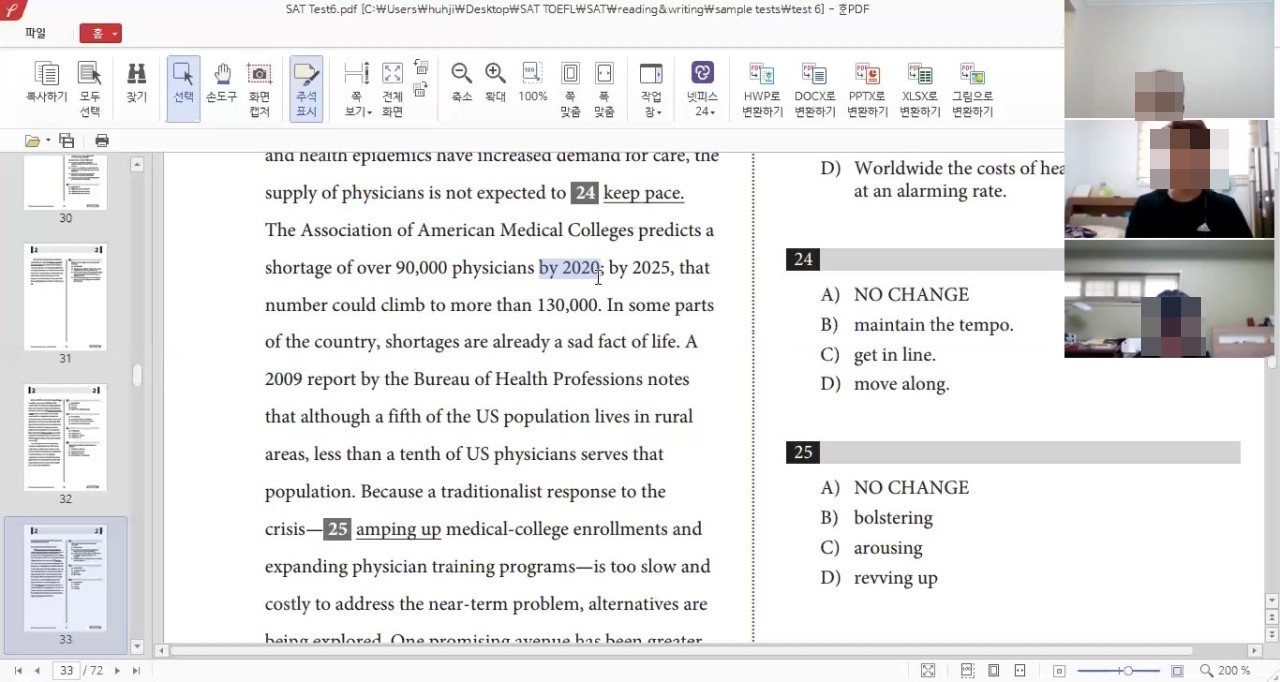1280x682 pixels.
Task: Go to previous page arrow
Action: [x=37, y=671]
